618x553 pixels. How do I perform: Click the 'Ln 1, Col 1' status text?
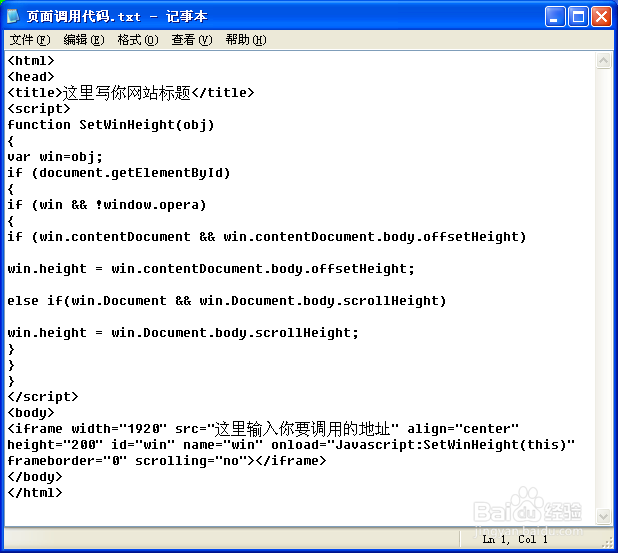click(515, 539)
